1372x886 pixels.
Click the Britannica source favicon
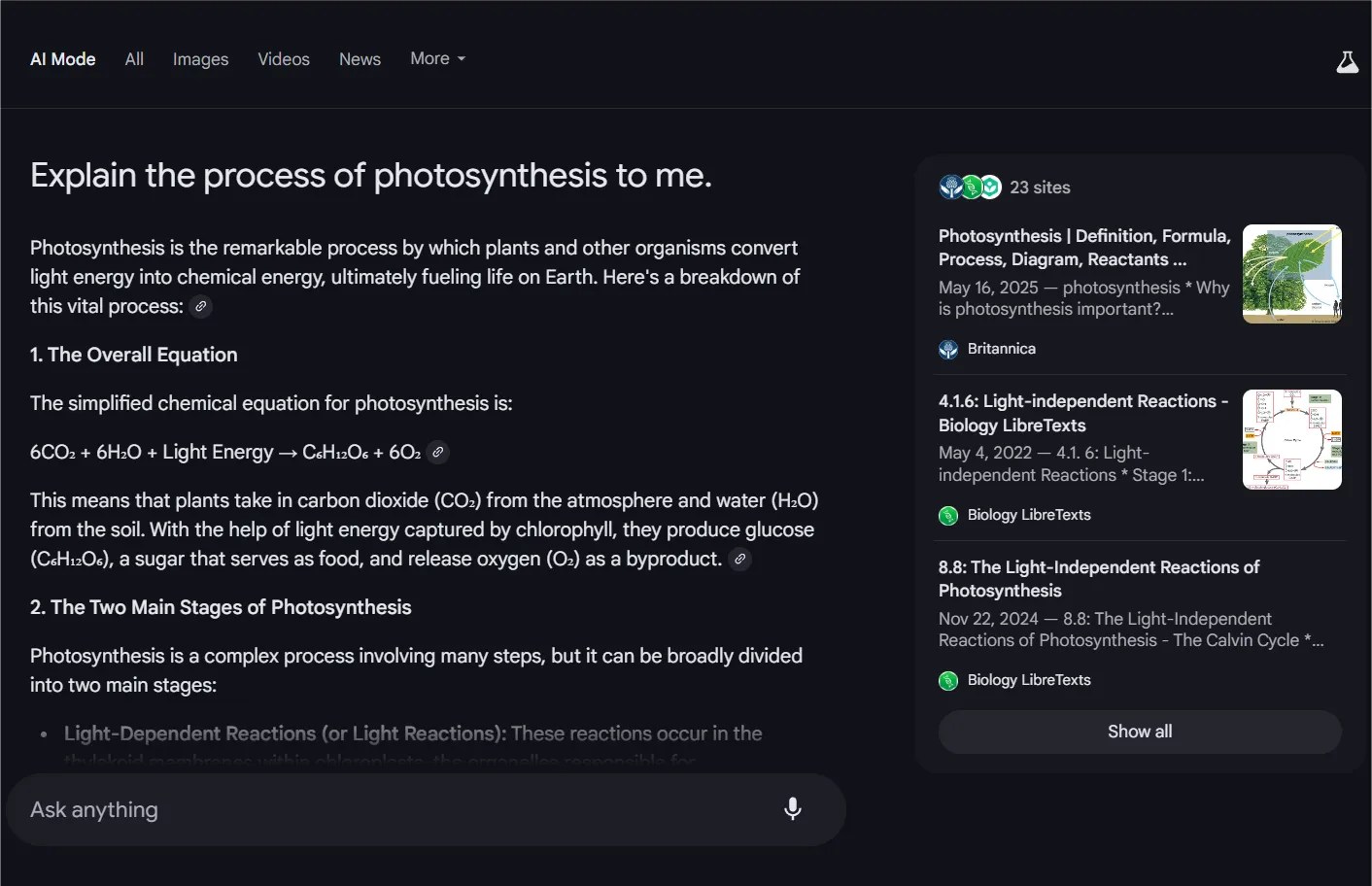[948, 350]
